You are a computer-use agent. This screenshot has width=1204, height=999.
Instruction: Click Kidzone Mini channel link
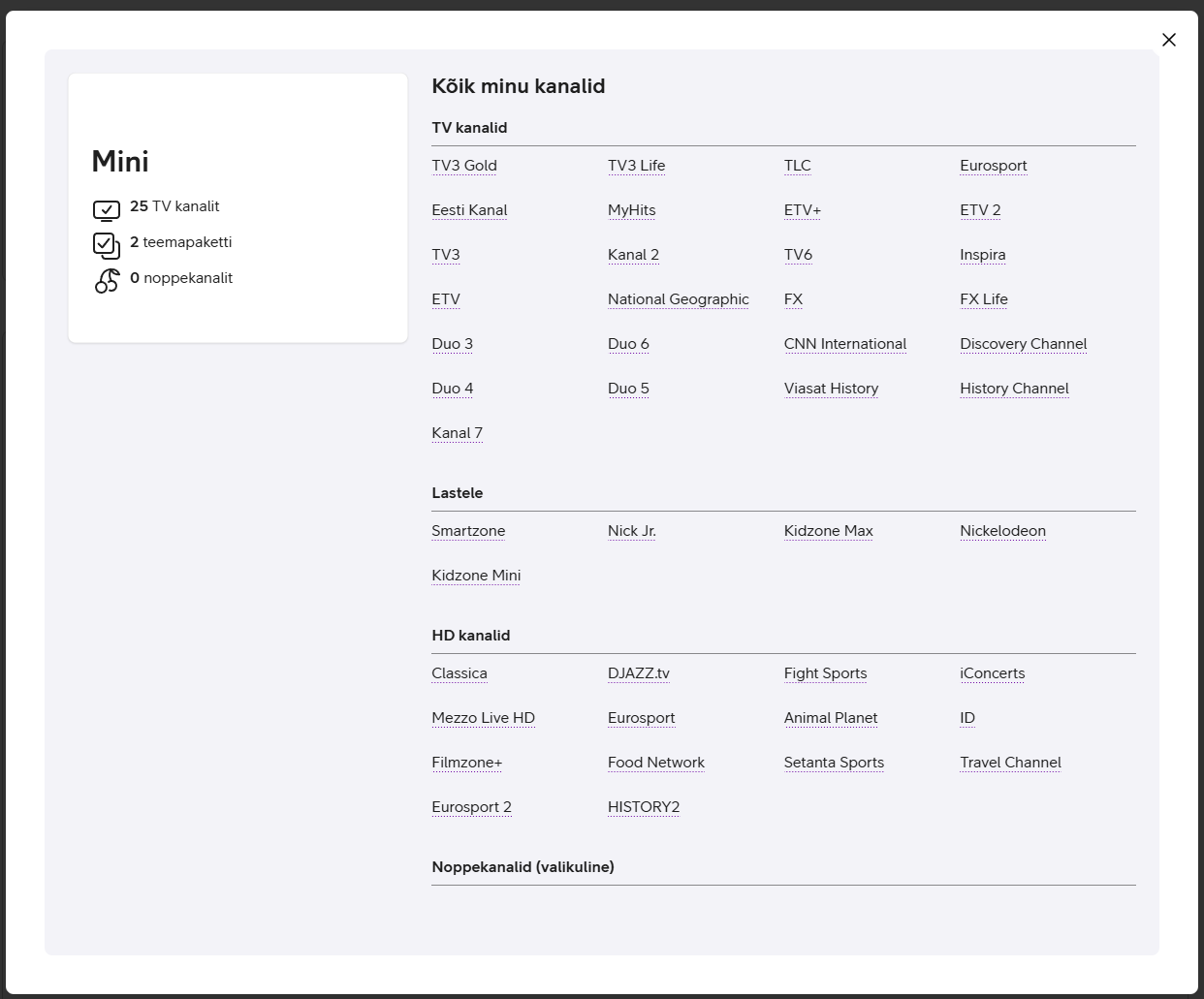tap(476, 576)
